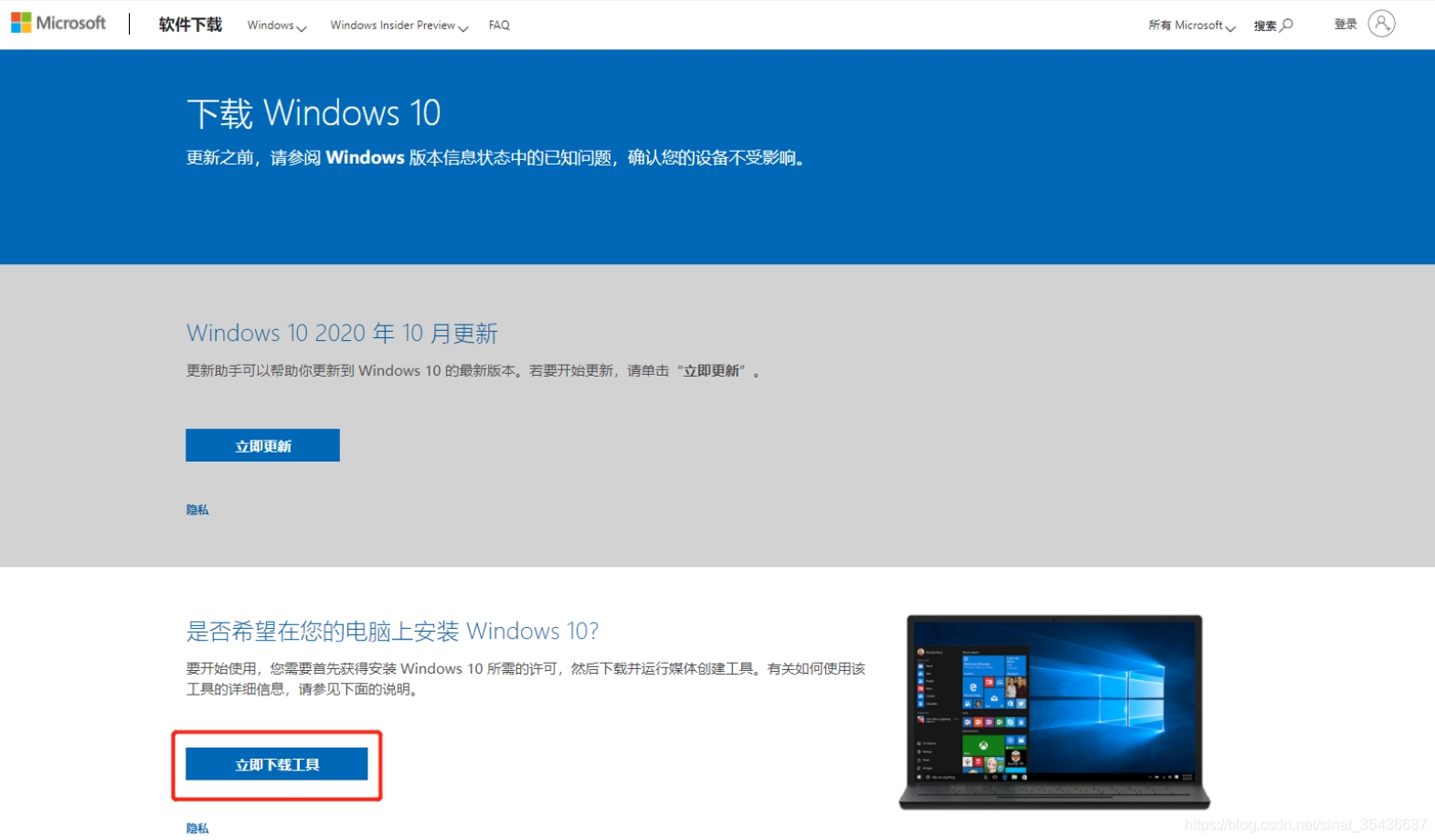Open the 软件下载 home link
The image size is (1435, 840).
click(x=190, y=25)
